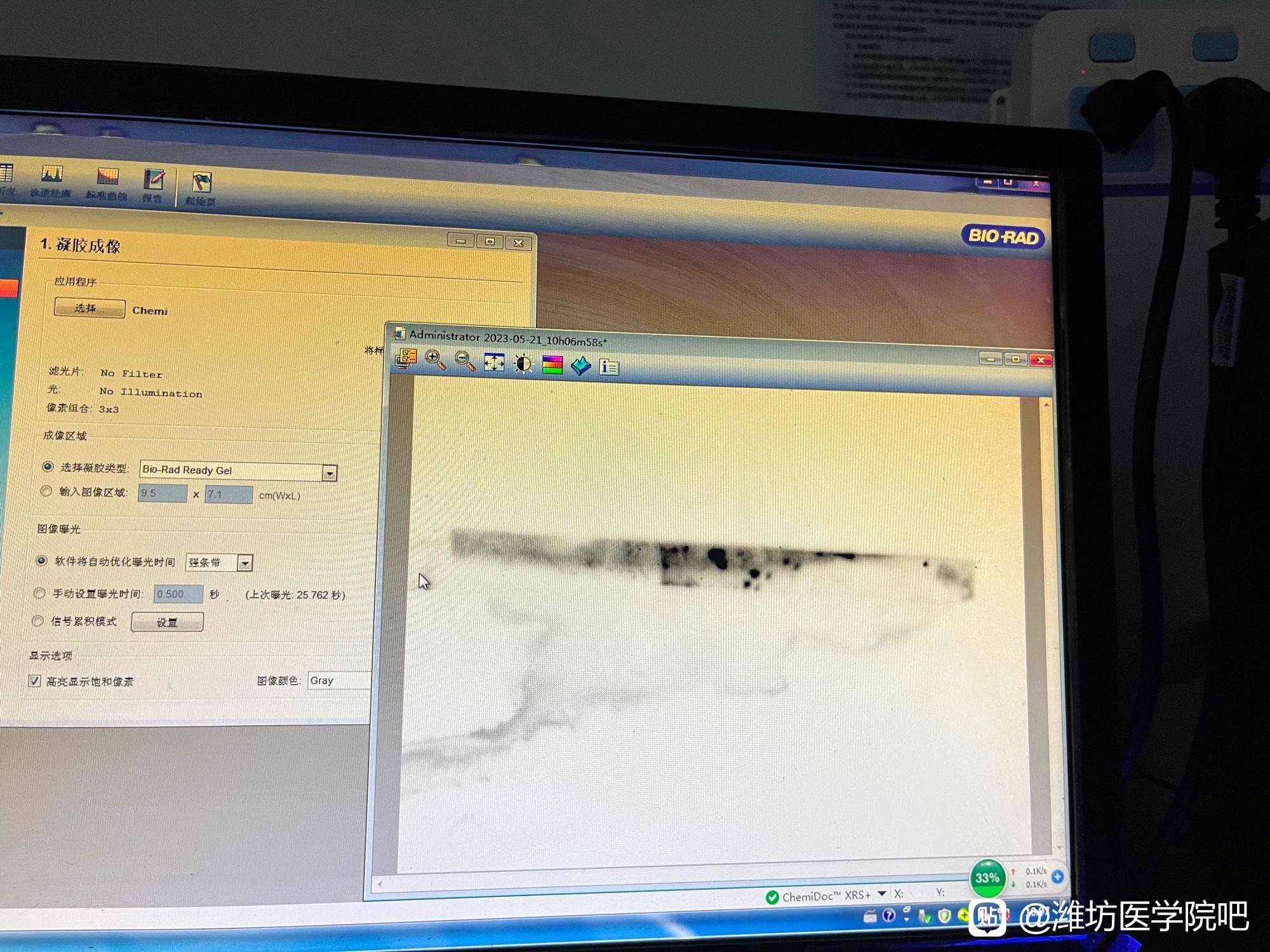Close the image viewer window
This screenshot has width=1270, height=952.
click(x=1041, y=360)
